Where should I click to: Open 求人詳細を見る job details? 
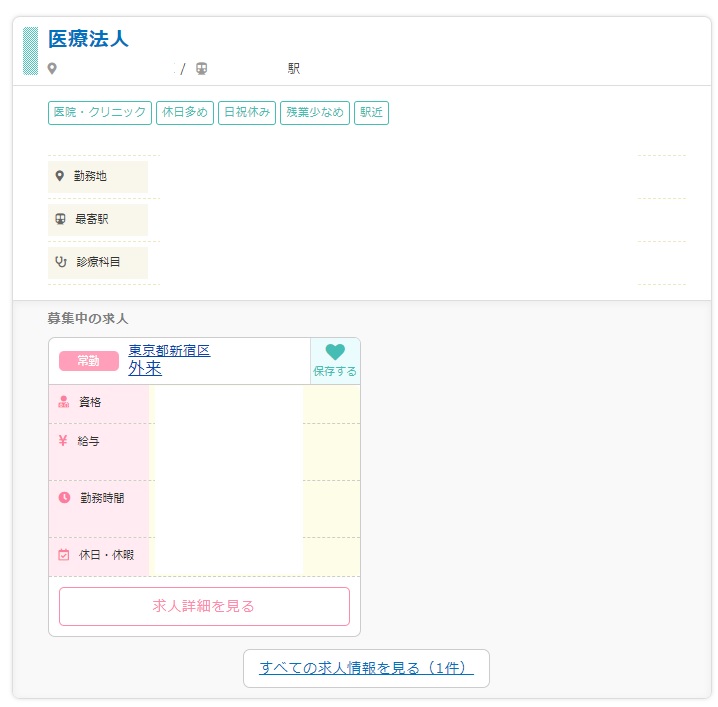coord(204,606)
